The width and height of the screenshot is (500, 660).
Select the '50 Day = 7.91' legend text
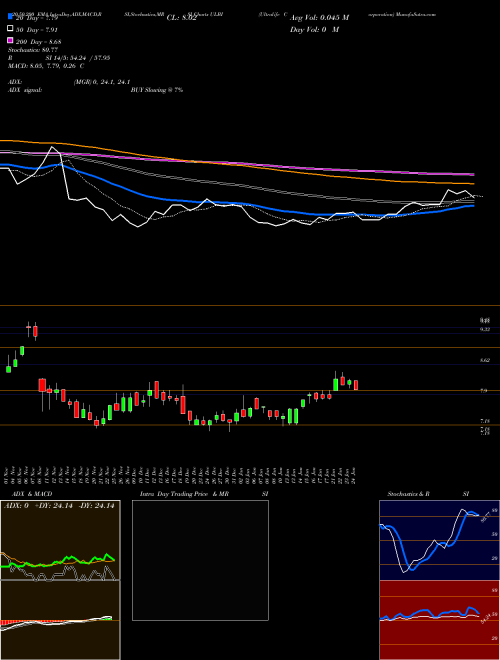(37, 30)
